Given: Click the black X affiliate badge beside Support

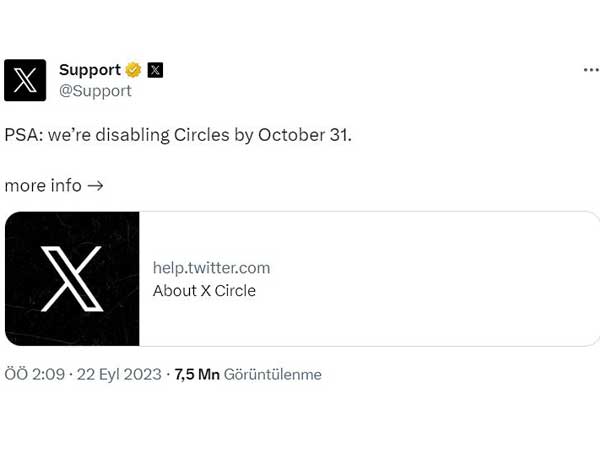Looking at the screenshot, I should [x=155, y=70].
